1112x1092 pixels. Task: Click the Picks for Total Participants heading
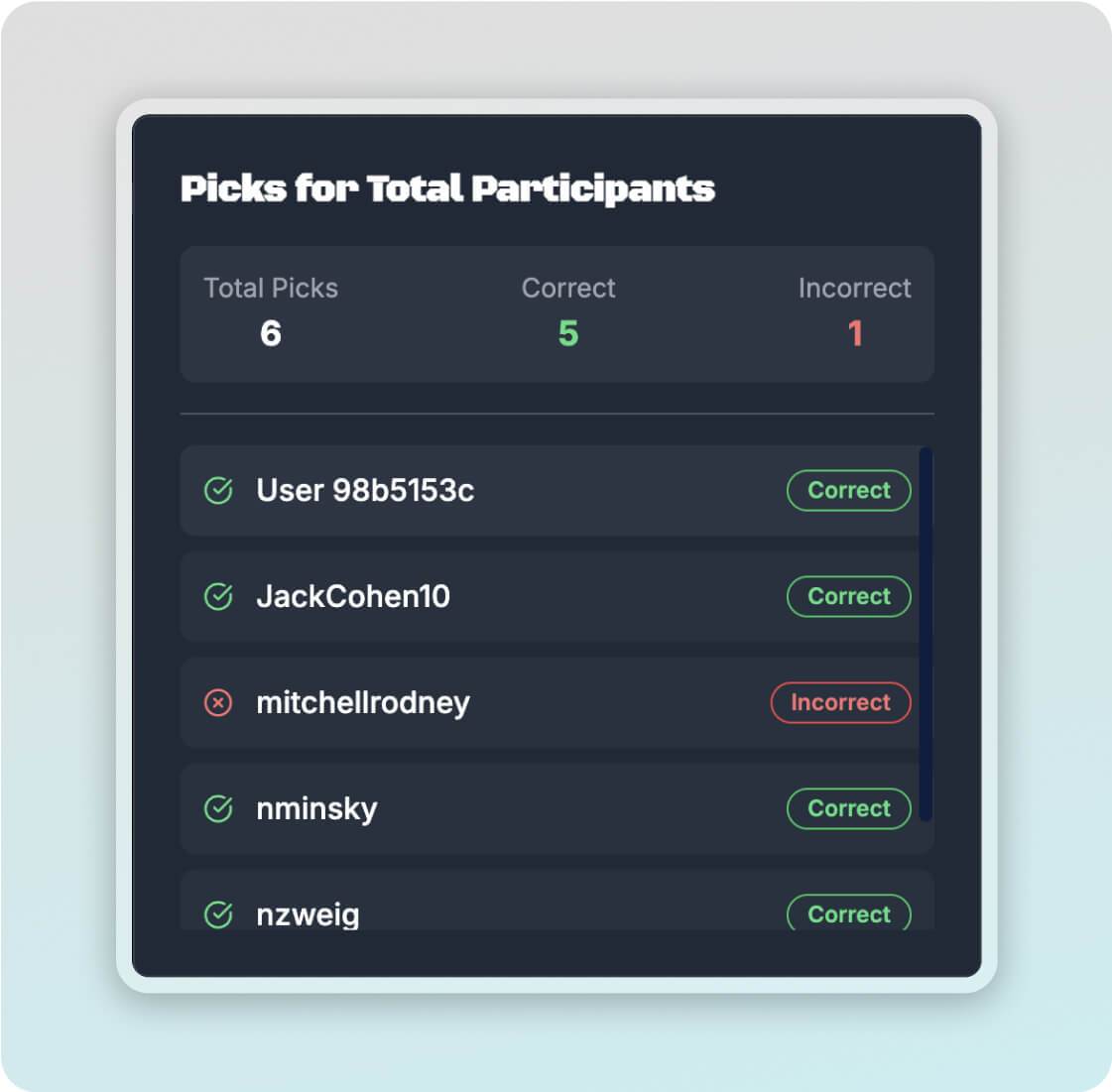tap(447, 188)
